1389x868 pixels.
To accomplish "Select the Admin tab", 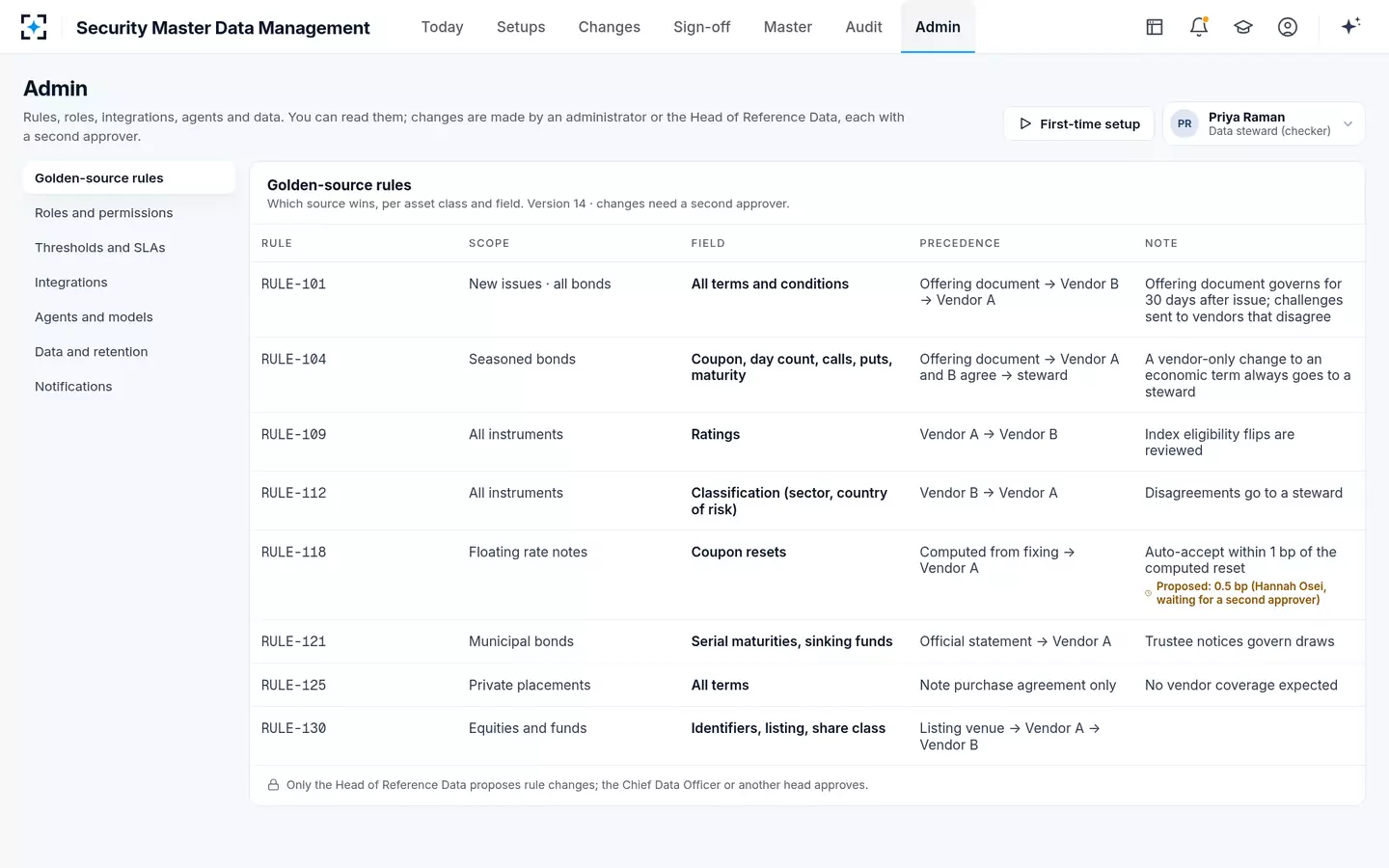I will pos(938,27).
